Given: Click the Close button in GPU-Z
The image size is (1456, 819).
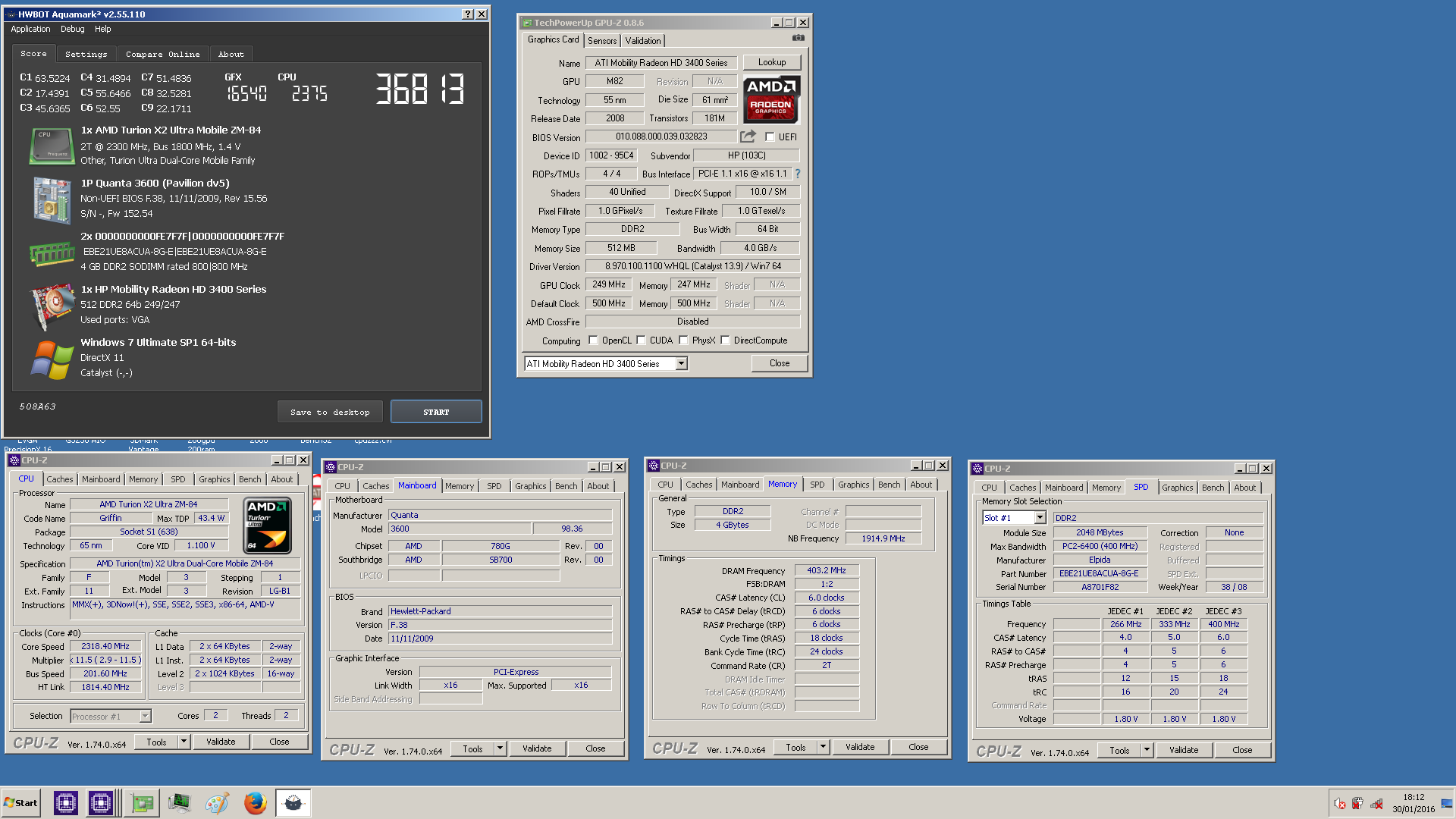Looking at the screenshot, I should pyautogui.click(x=779, y=363).
